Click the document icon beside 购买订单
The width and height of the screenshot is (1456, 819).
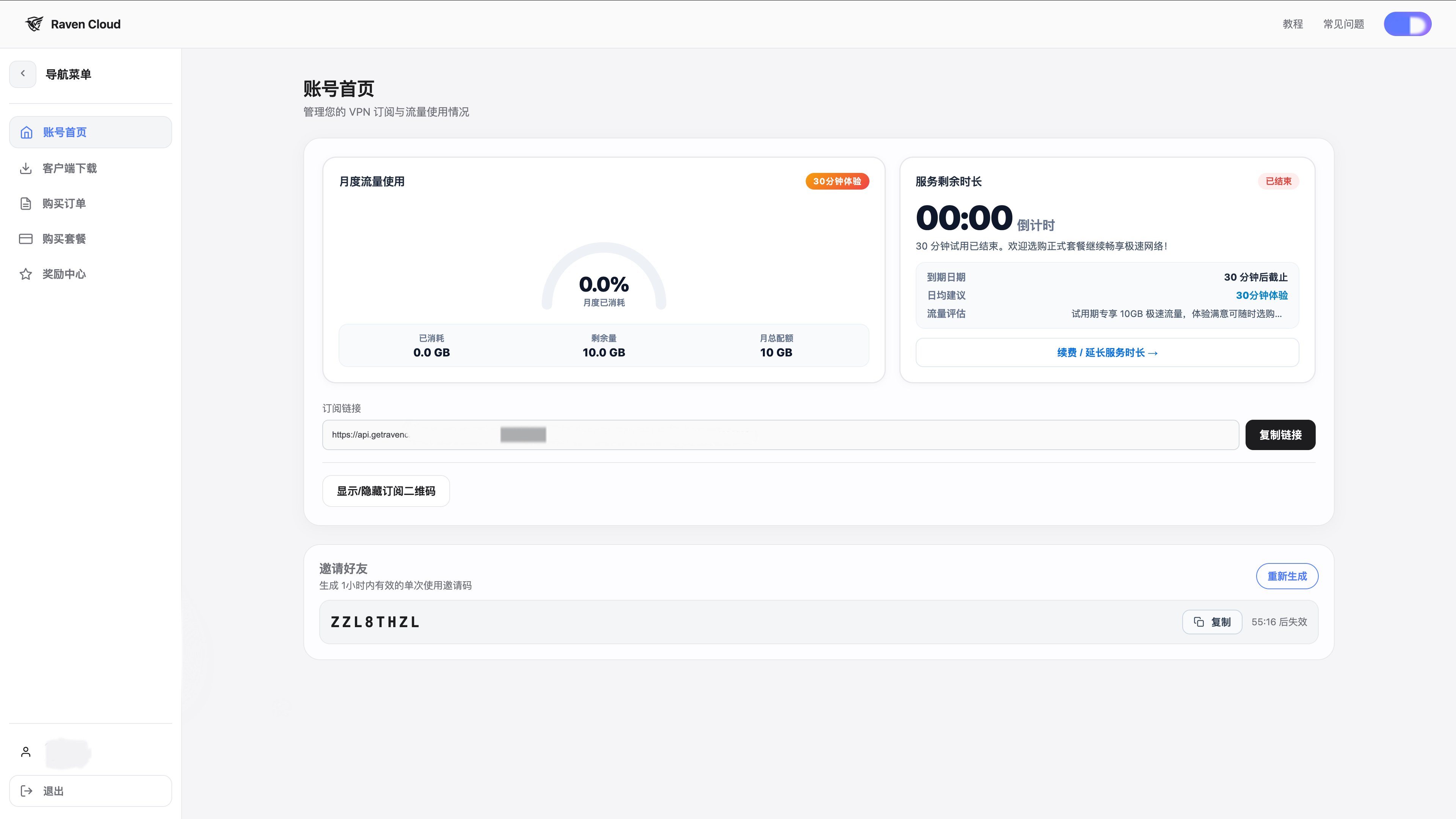click(x=26, y=204)
